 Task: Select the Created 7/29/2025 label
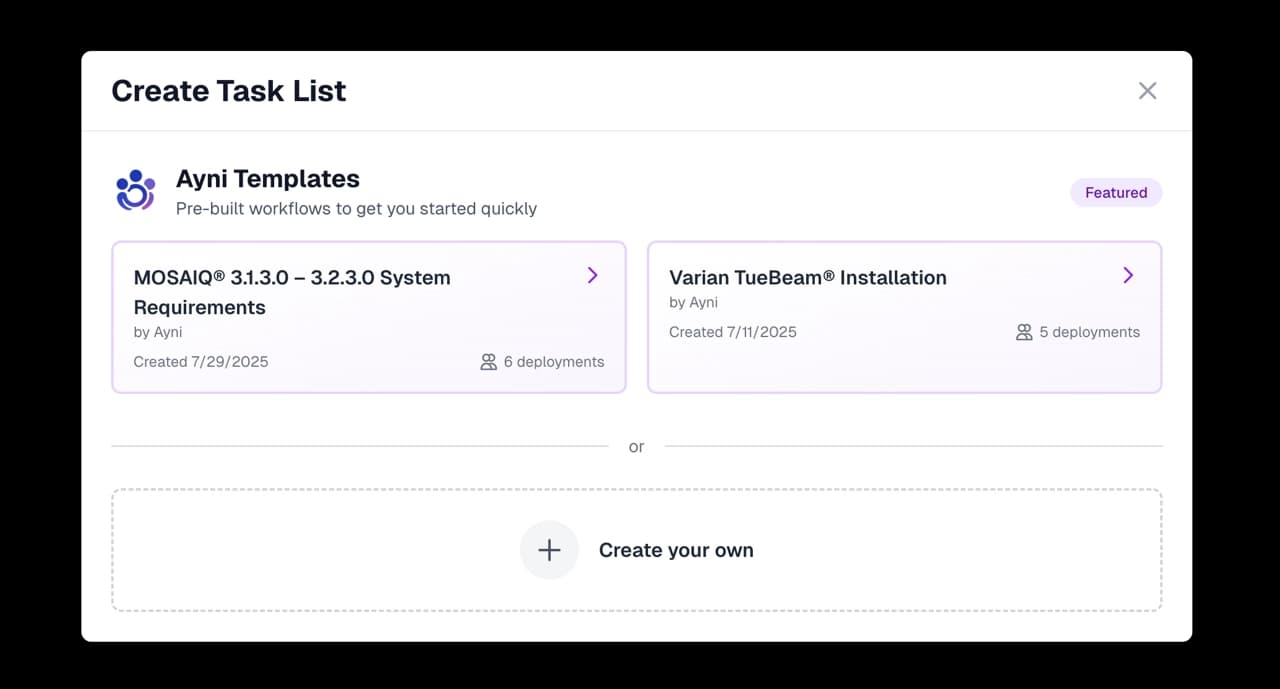201,362
